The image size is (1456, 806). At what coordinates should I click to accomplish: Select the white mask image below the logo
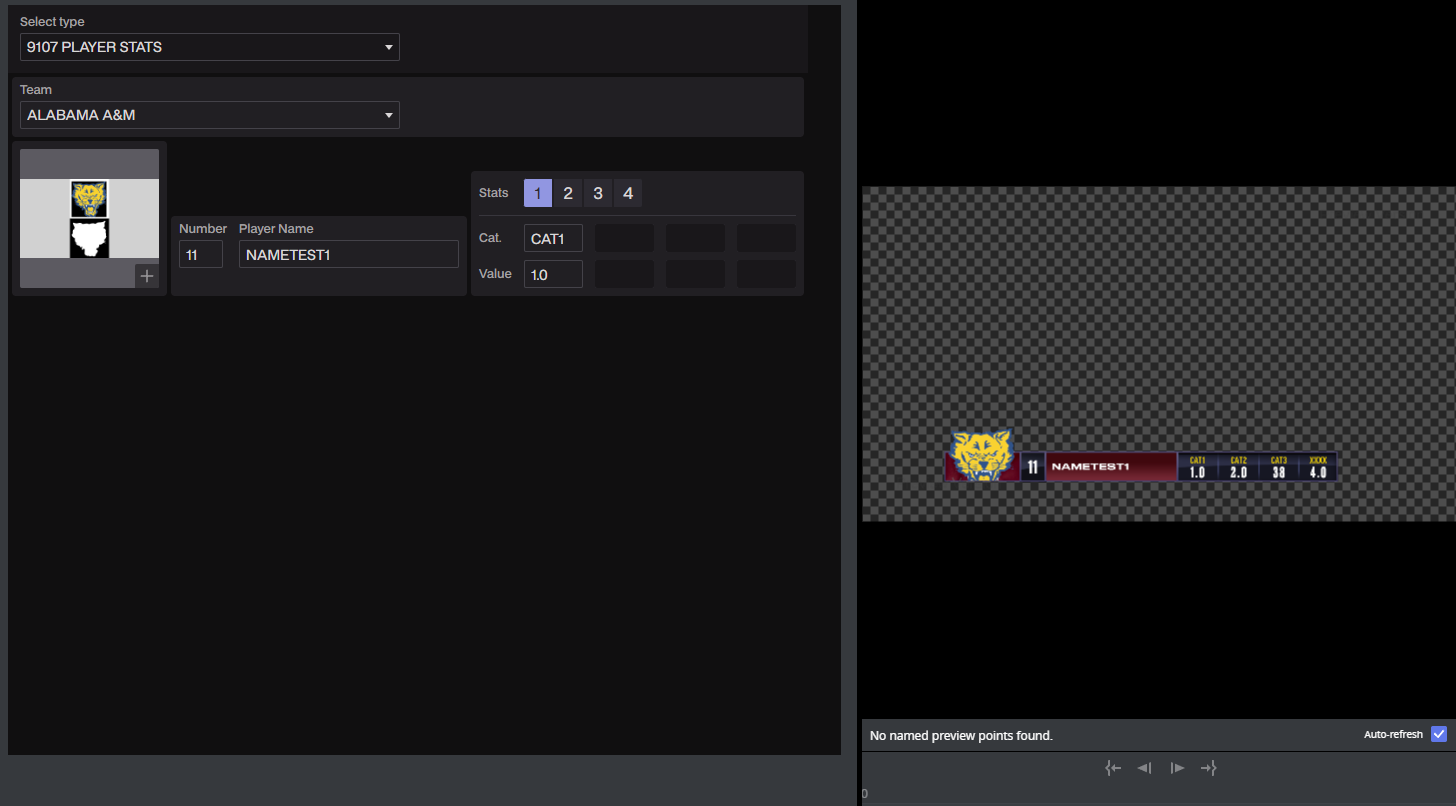(x=89, y=238)
